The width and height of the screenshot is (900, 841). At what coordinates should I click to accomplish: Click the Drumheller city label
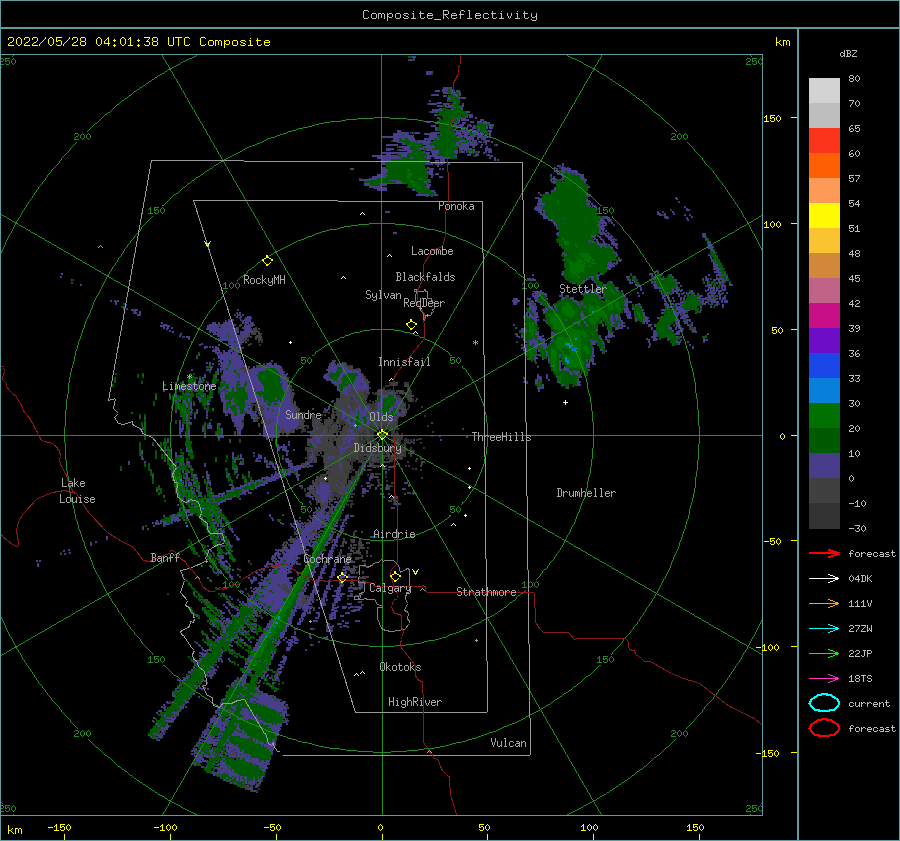click(x=586, y=493)
